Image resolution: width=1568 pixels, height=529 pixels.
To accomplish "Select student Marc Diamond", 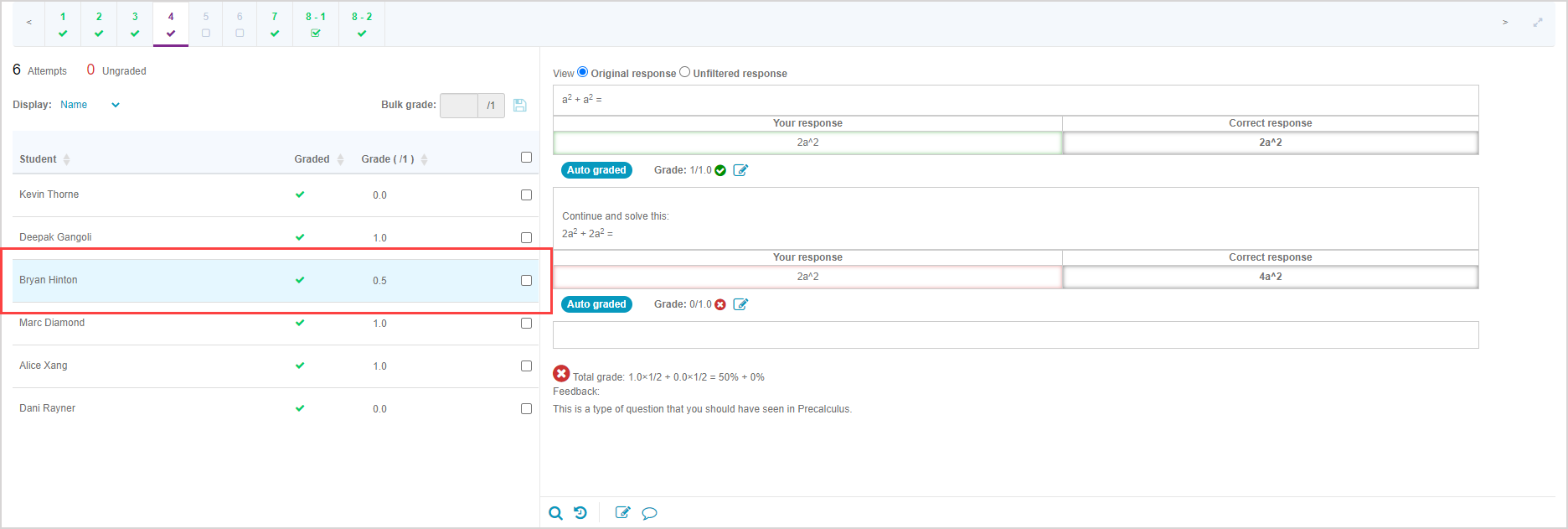I will click(52, 323).
